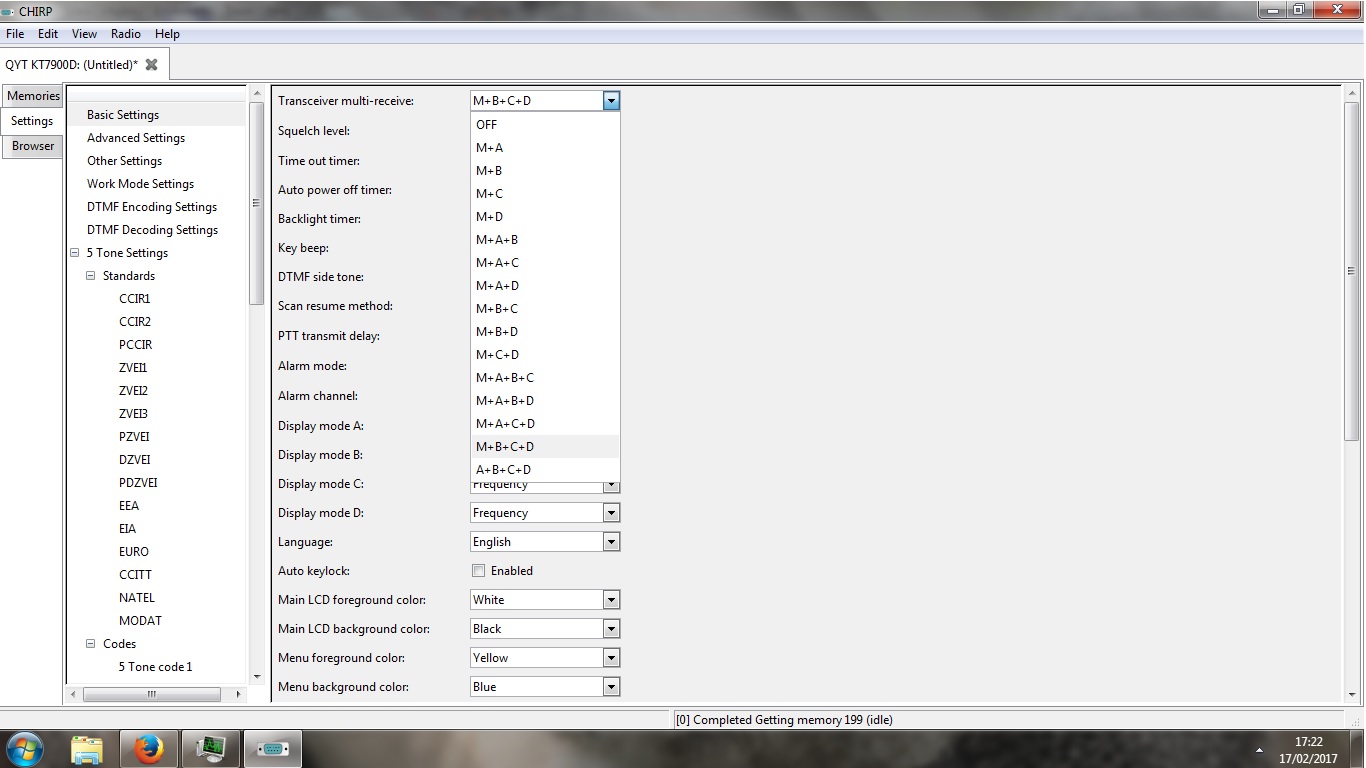1366x768 pixels.
Task: Open the Radio menu
Action: coord(126,34)
